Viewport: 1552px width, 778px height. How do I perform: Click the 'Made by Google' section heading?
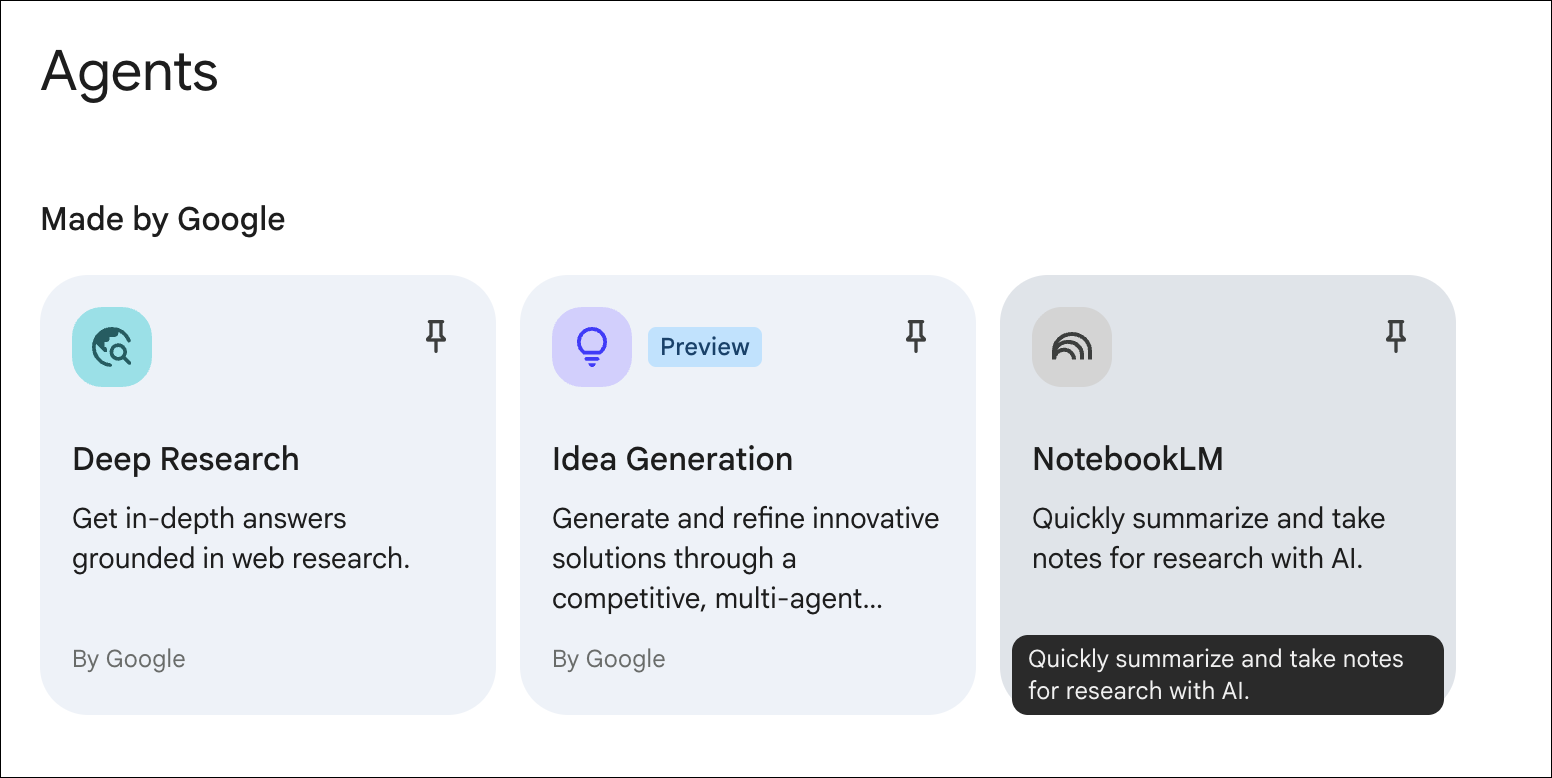(163, 219)
